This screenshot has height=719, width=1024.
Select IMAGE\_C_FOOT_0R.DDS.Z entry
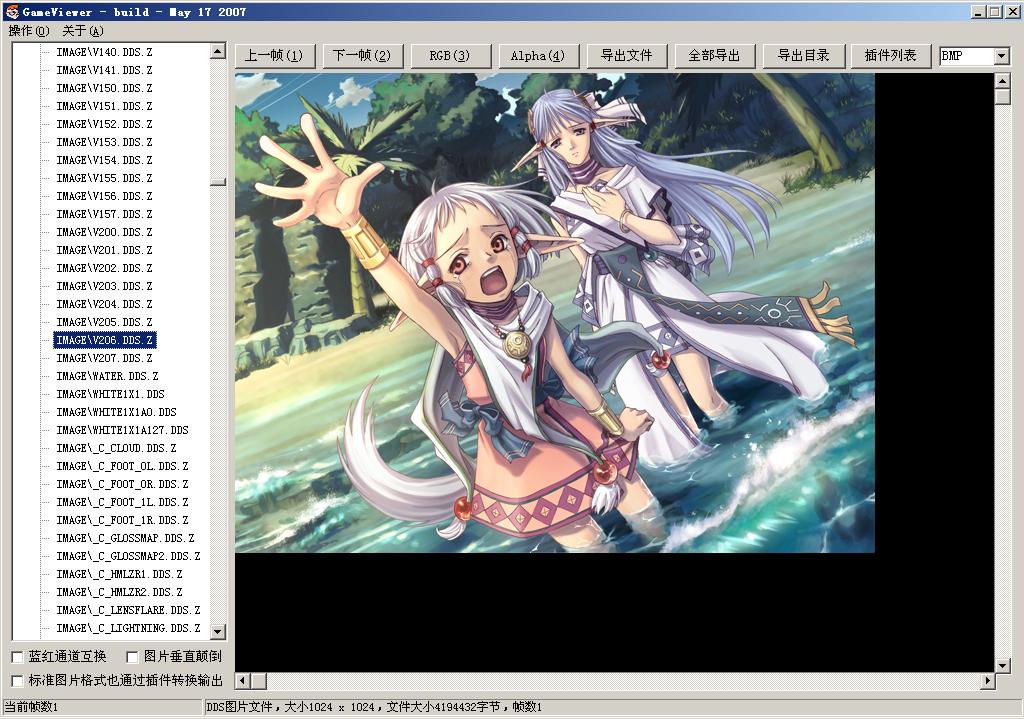pos(122,485)
